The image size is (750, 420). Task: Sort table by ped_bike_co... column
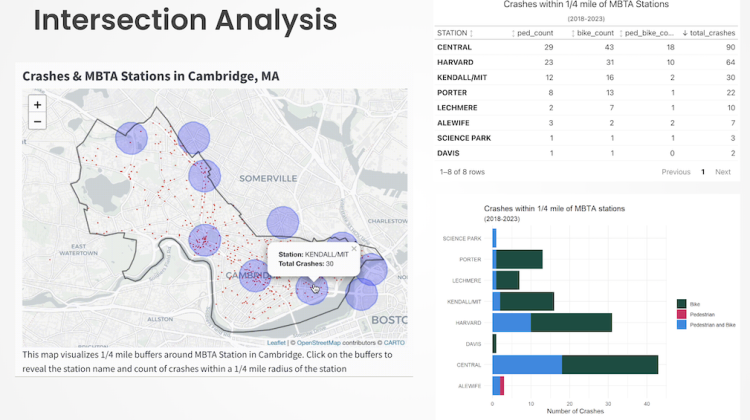(647, 33)
